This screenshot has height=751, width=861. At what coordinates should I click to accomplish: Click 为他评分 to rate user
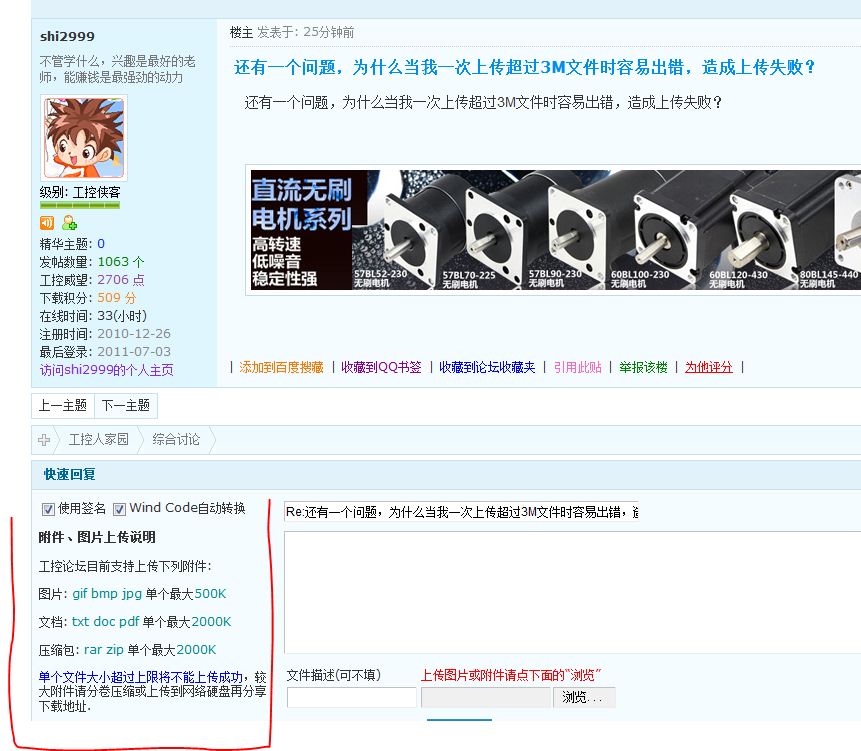(x=708, y=368)
